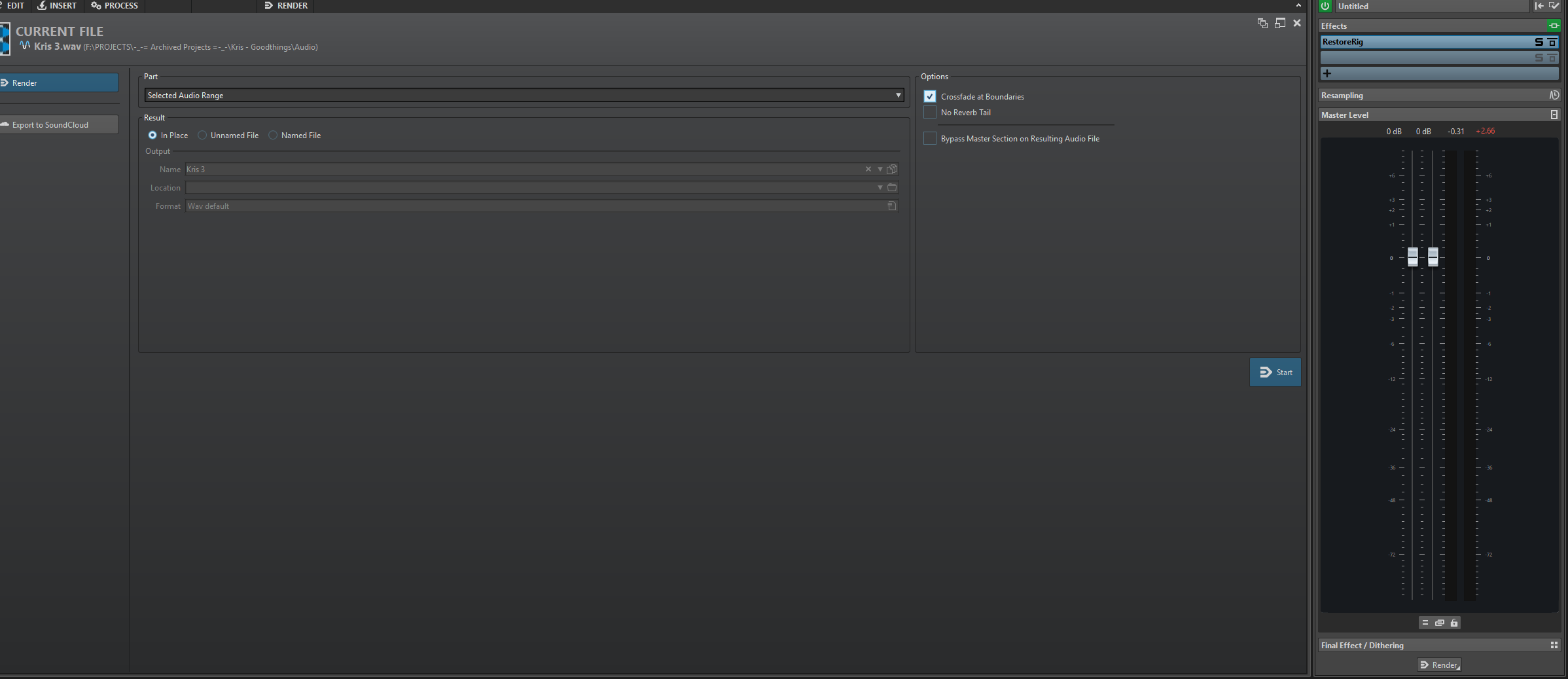Add a new effect slot with plus
Viewport: 1568px width, 679px height.
(x=1327, y=73)
